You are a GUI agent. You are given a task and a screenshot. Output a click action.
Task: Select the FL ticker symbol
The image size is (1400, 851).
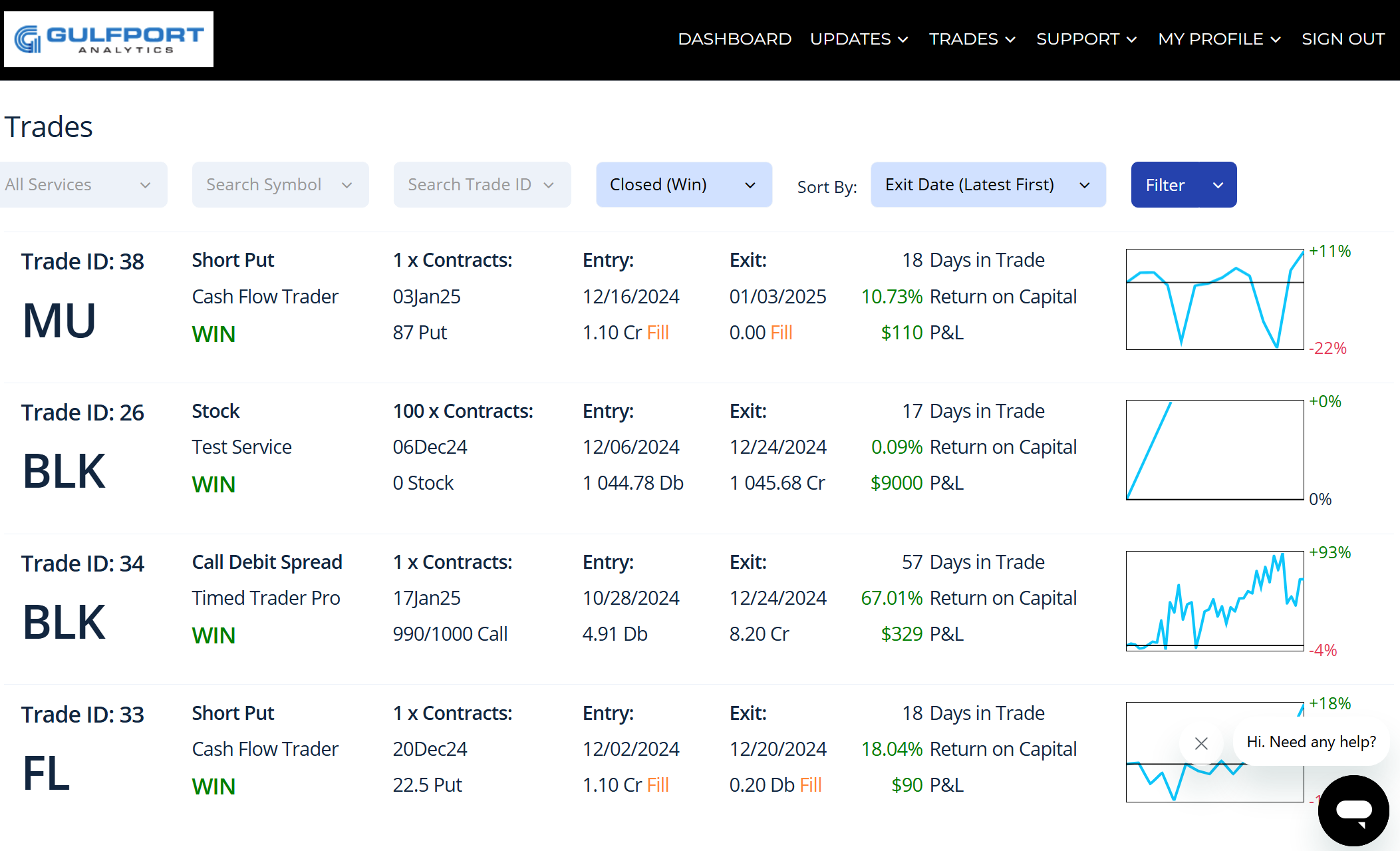coord(46,773)
